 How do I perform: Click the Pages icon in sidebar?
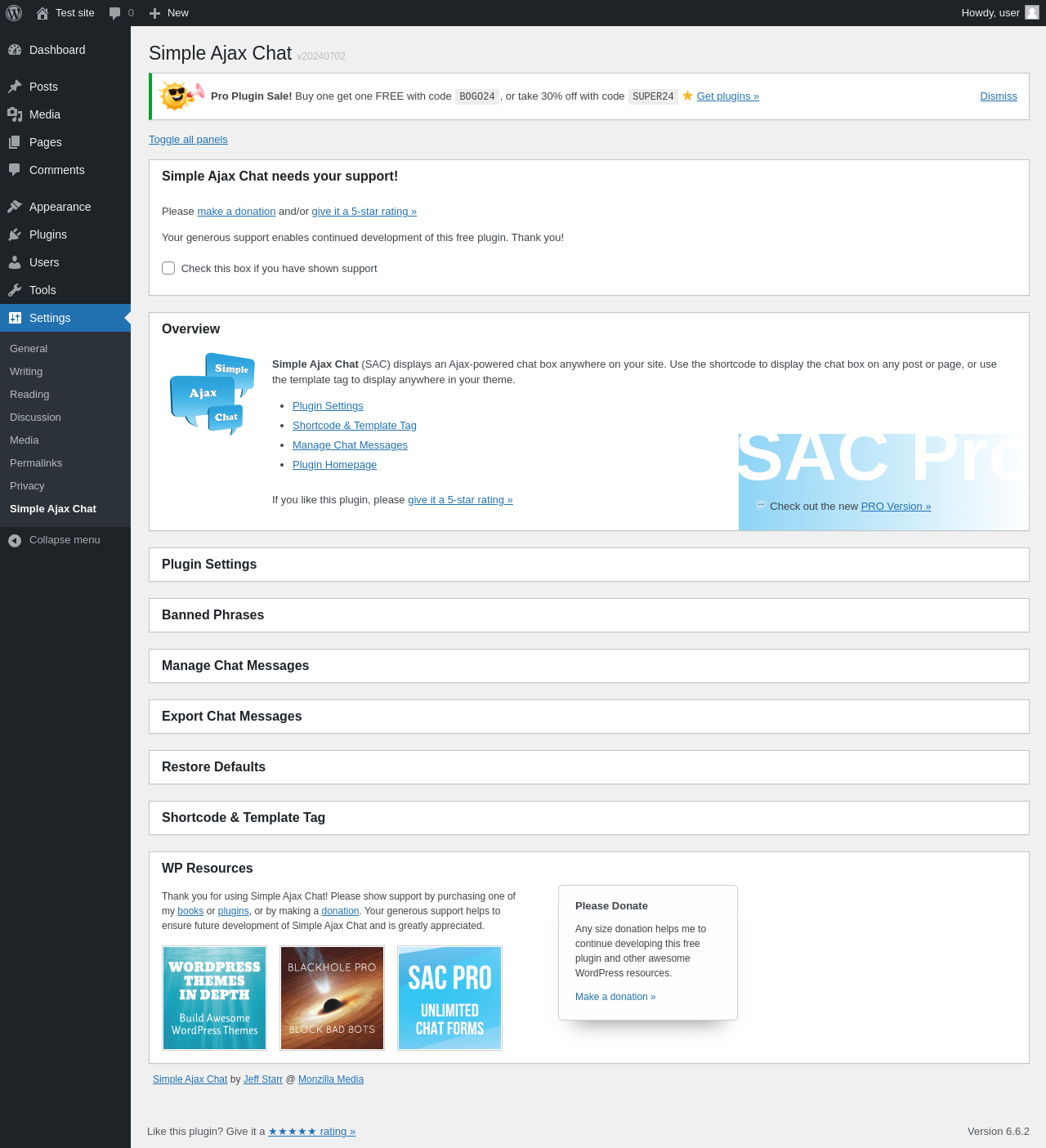coord(15,142)
